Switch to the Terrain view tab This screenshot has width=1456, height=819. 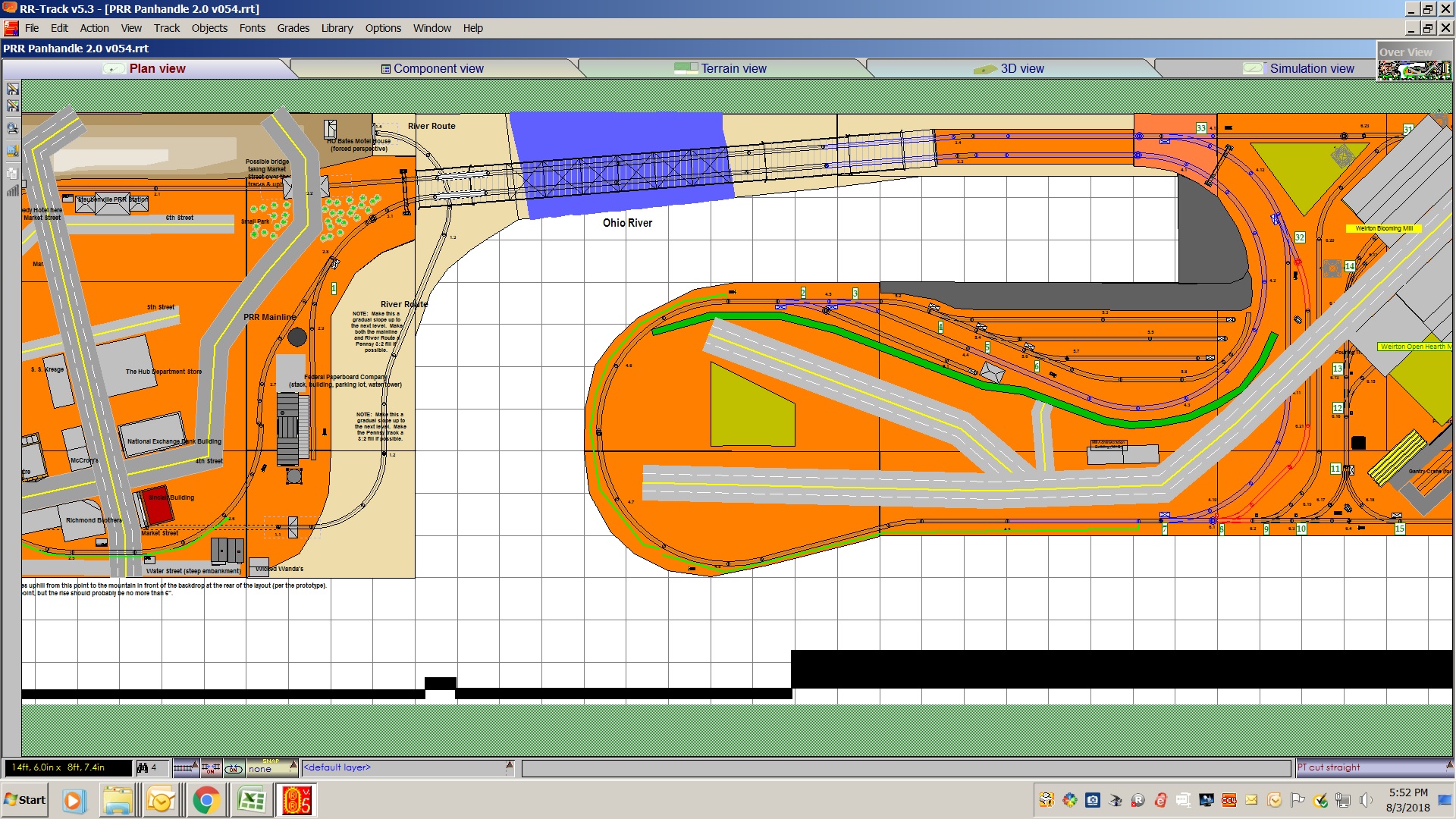733,68
